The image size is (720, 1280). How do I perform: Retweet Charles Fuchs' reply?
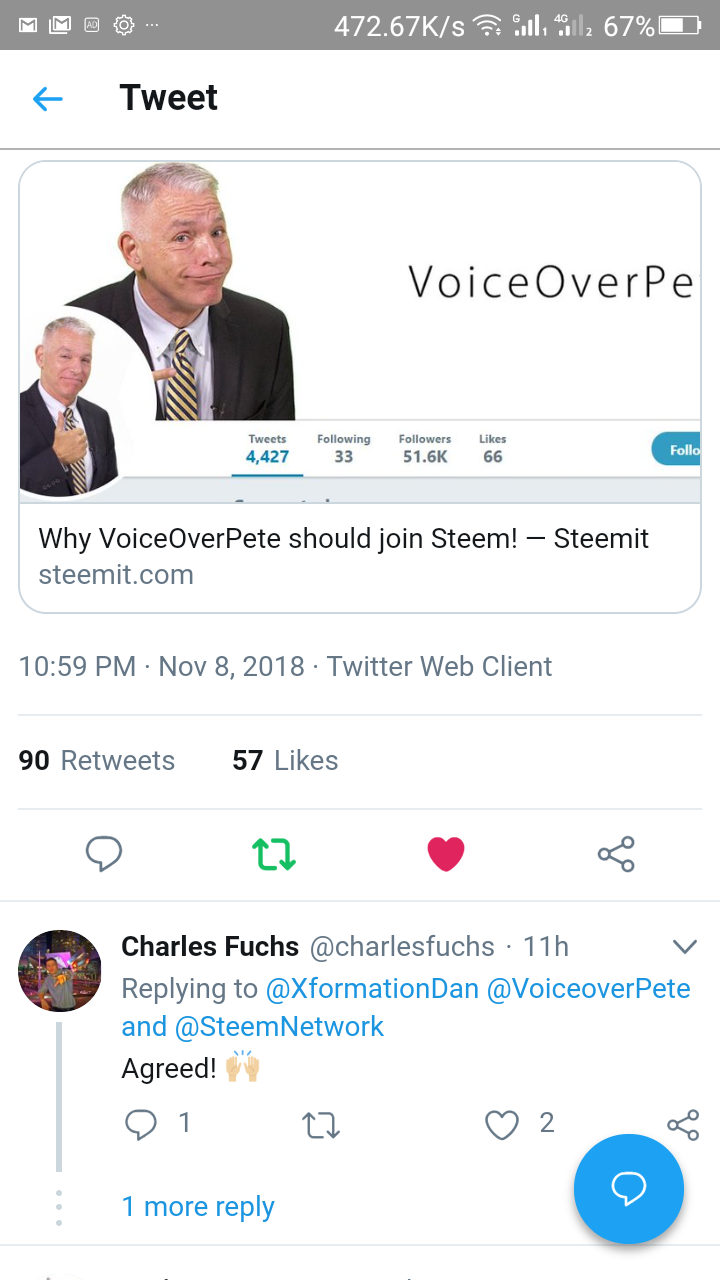pos(321,1127)
